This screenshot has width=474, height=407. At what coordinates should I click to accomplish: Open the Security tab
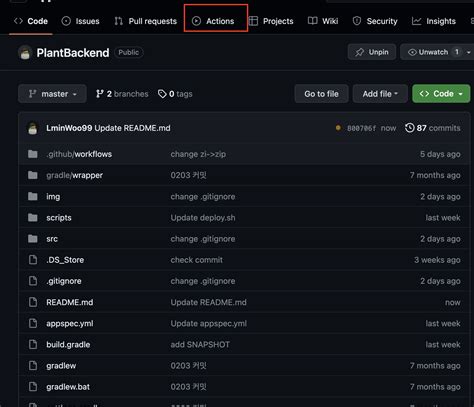(375, 21)
